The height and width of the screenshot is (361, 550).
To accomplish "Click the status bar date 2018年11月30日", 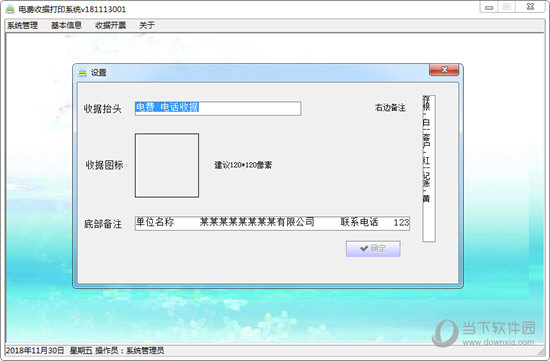I will tap(35, 350).
